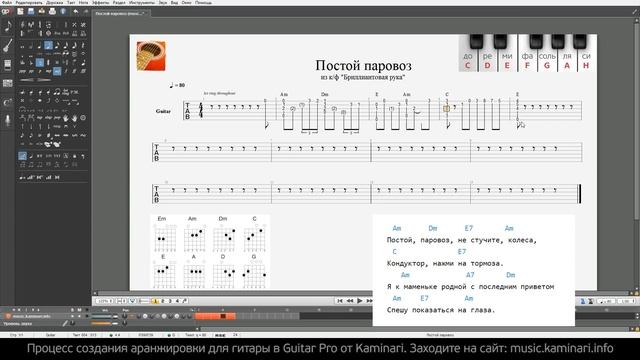Image resolution: width=640 pixels, height=360 pixels.
Task: Toggle the metronome icon
Action: [582, 301]
